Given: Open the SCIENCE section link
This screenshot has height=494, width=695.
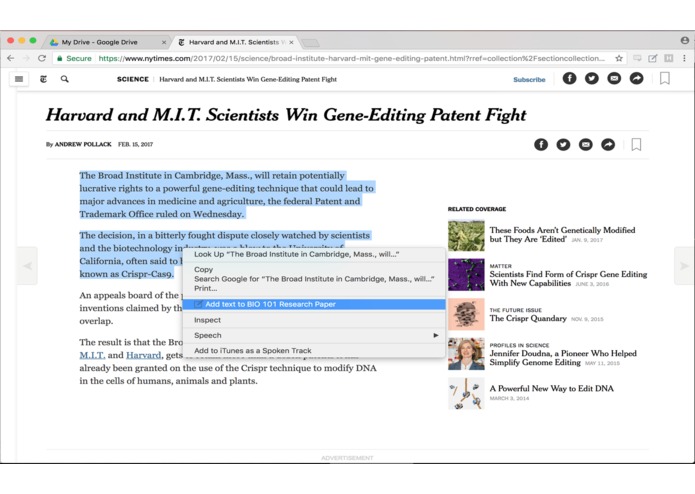Looking at the screenshot, I should pyautogui.click(x=133, y=79).
